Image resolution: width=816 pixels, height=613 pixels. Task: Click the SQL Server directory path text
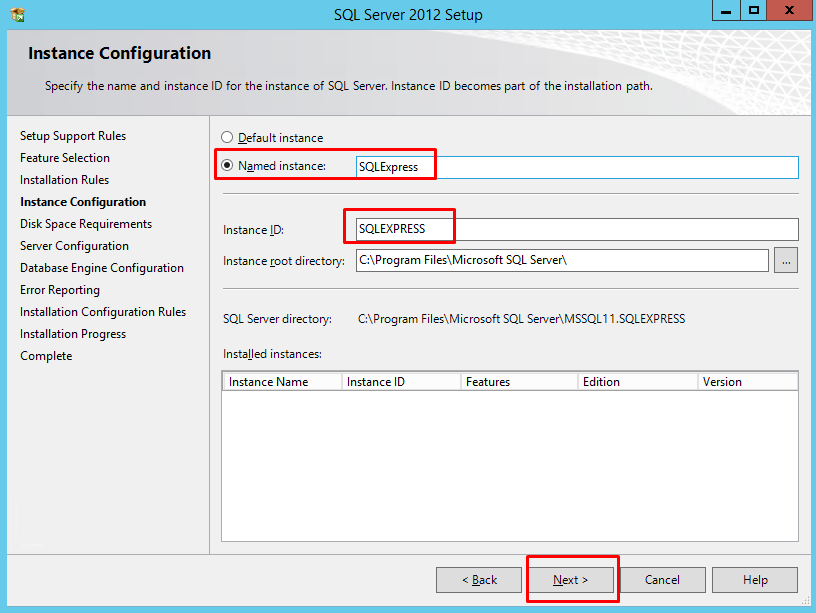[x=521, y=319]
